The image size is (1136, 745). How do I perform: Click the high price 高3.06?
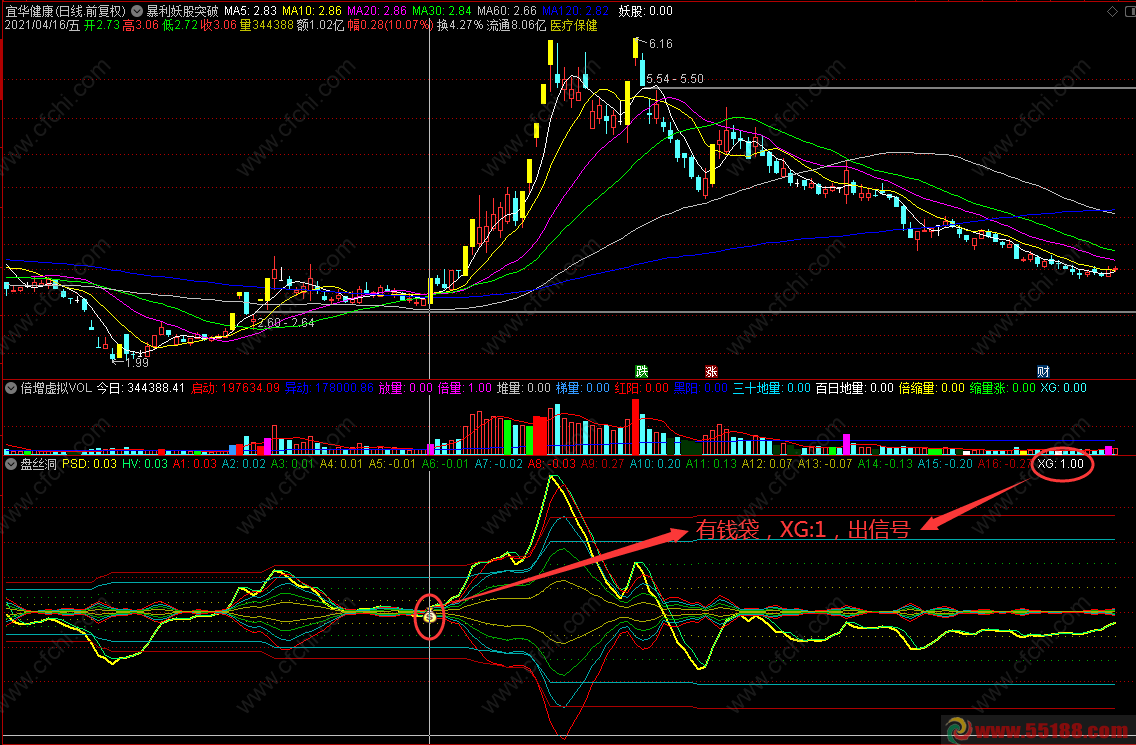(141, 25)
